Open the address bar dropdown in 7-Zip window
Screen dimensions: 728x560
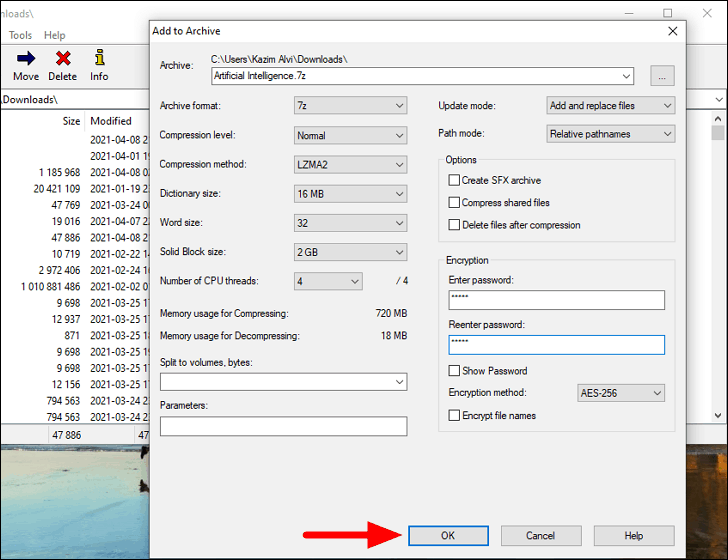click(719, 100)
